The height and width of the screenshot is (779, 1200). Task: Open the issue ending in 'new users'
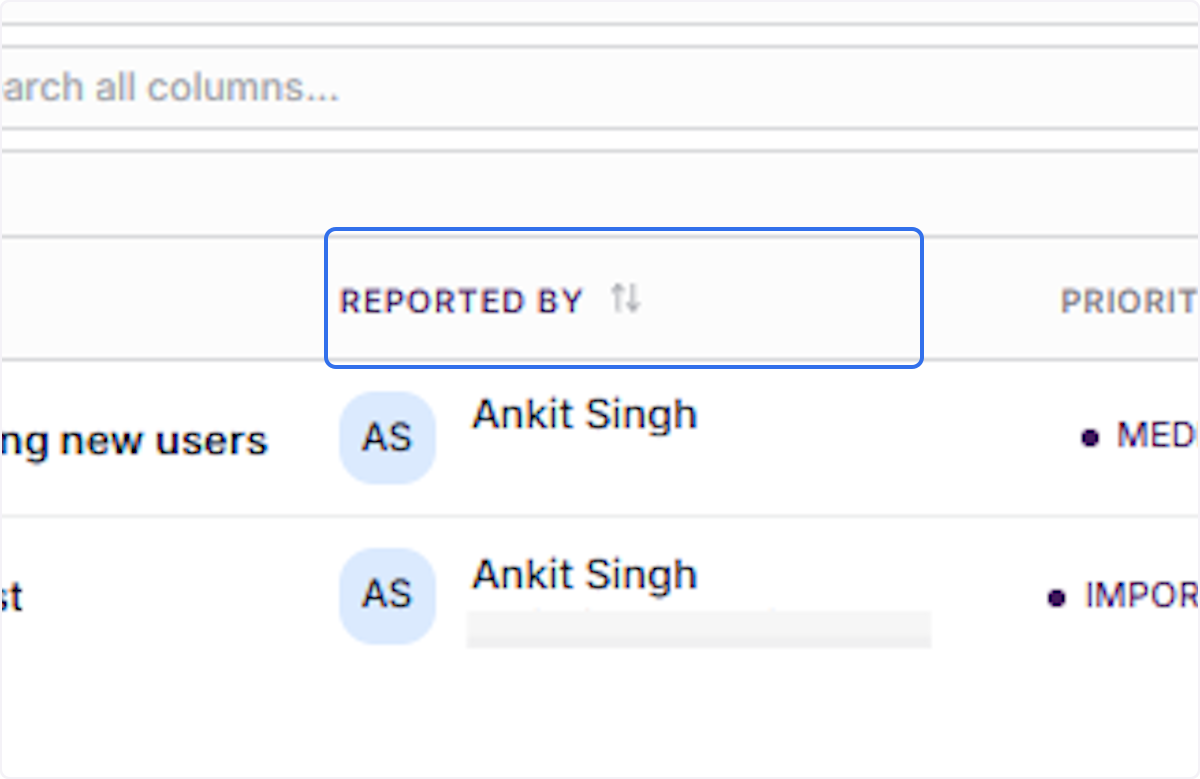pyautogui.click(x=134, y=441)
